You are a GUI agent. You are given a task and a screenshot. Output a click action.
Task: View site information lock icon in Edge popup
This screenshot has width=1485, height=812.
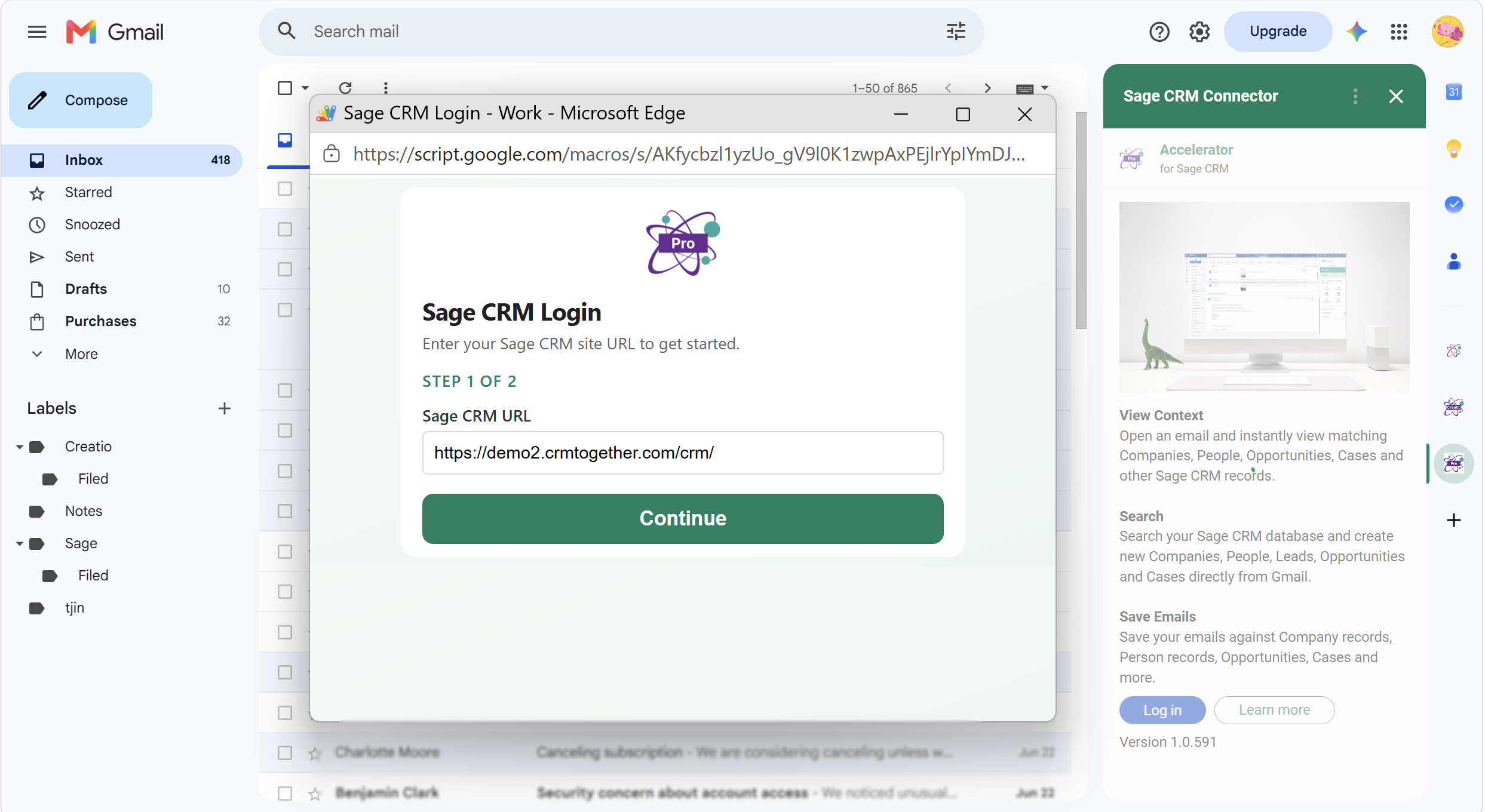(332, 154)
